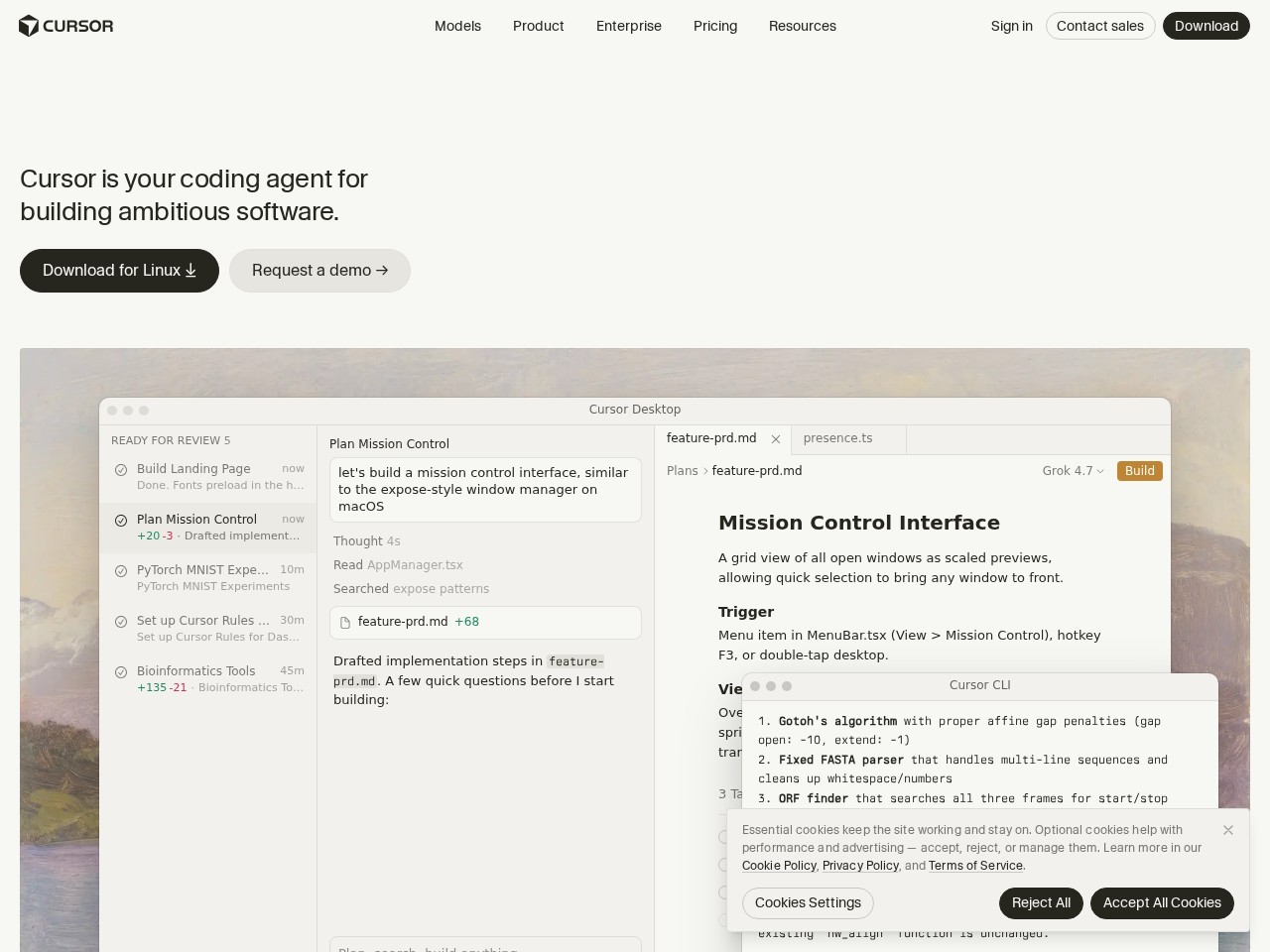Close the feature-prd.md tab
The width and height of the screenshot is (1270, 952).
click(x=776, y=439)
